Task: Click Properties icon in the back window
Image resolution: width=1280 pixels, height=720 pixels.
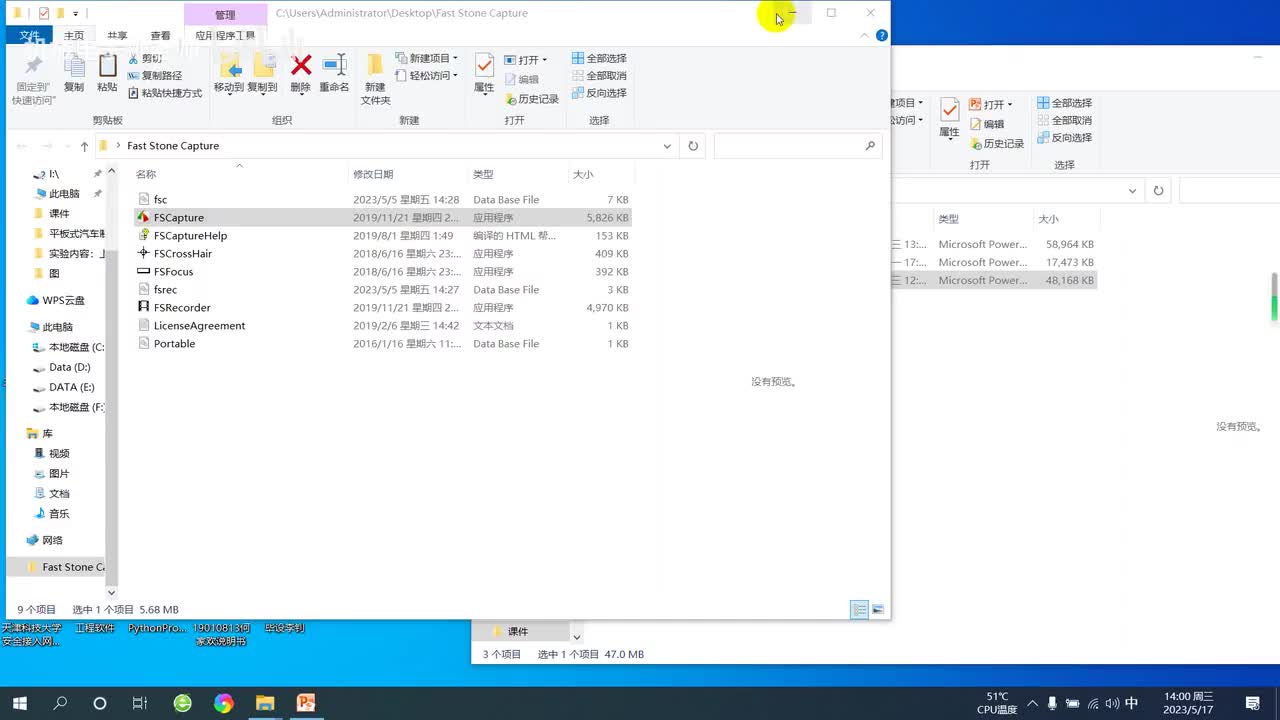Action: tap(949, 110)
